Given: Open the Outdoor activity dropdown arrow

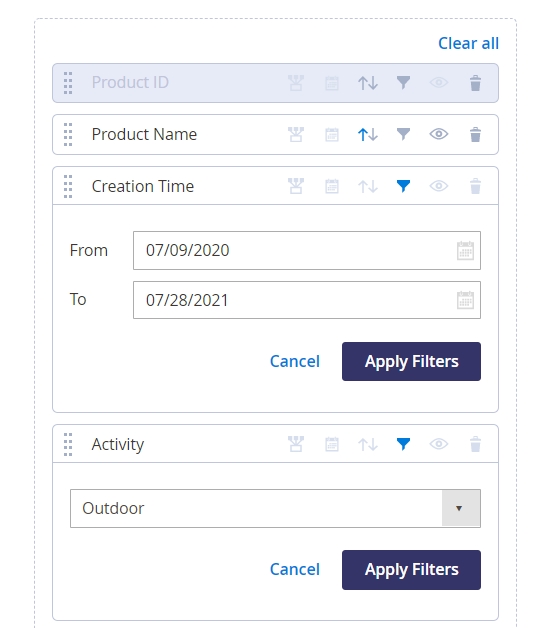Looking at the screenshot, I should (461, 508).
